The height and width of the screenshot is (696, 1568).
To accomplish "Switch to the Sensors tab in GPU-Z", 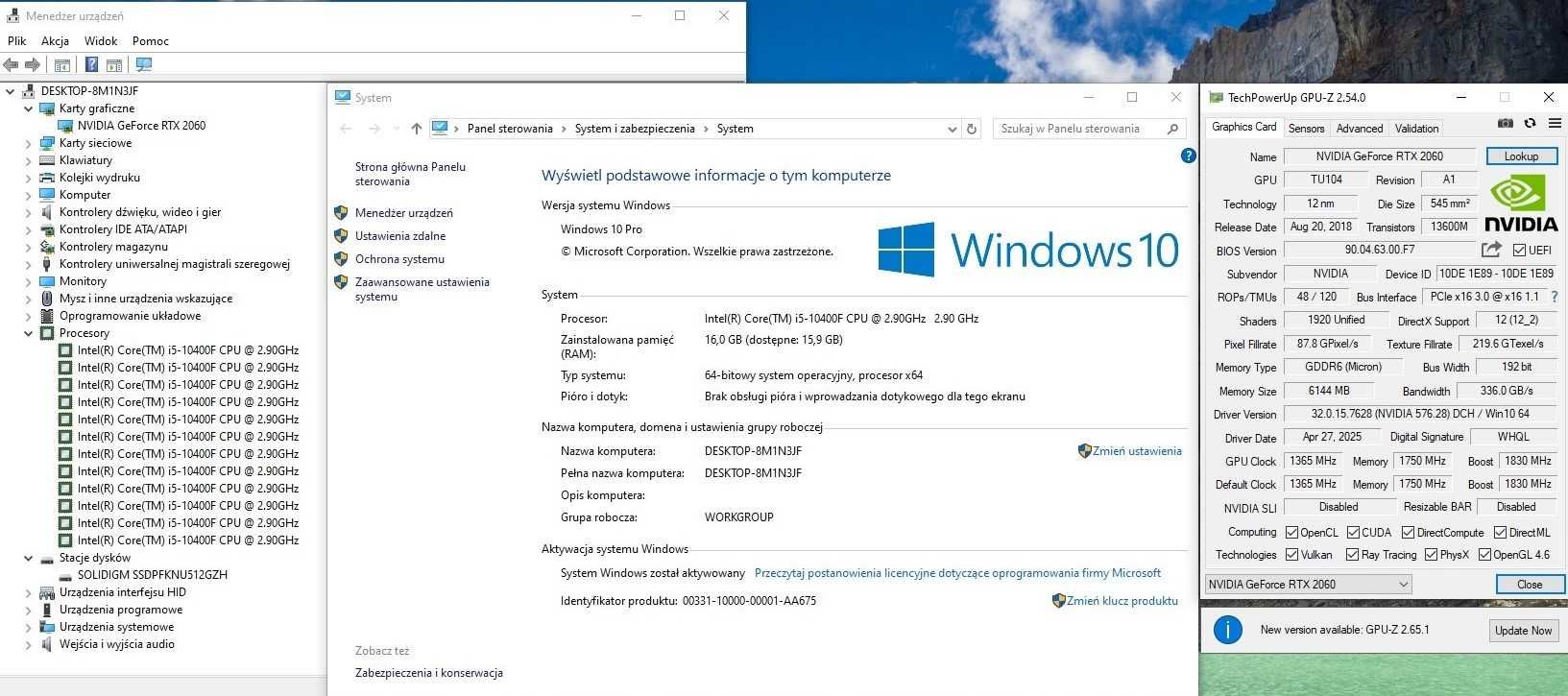I will tap(1306, 128).
